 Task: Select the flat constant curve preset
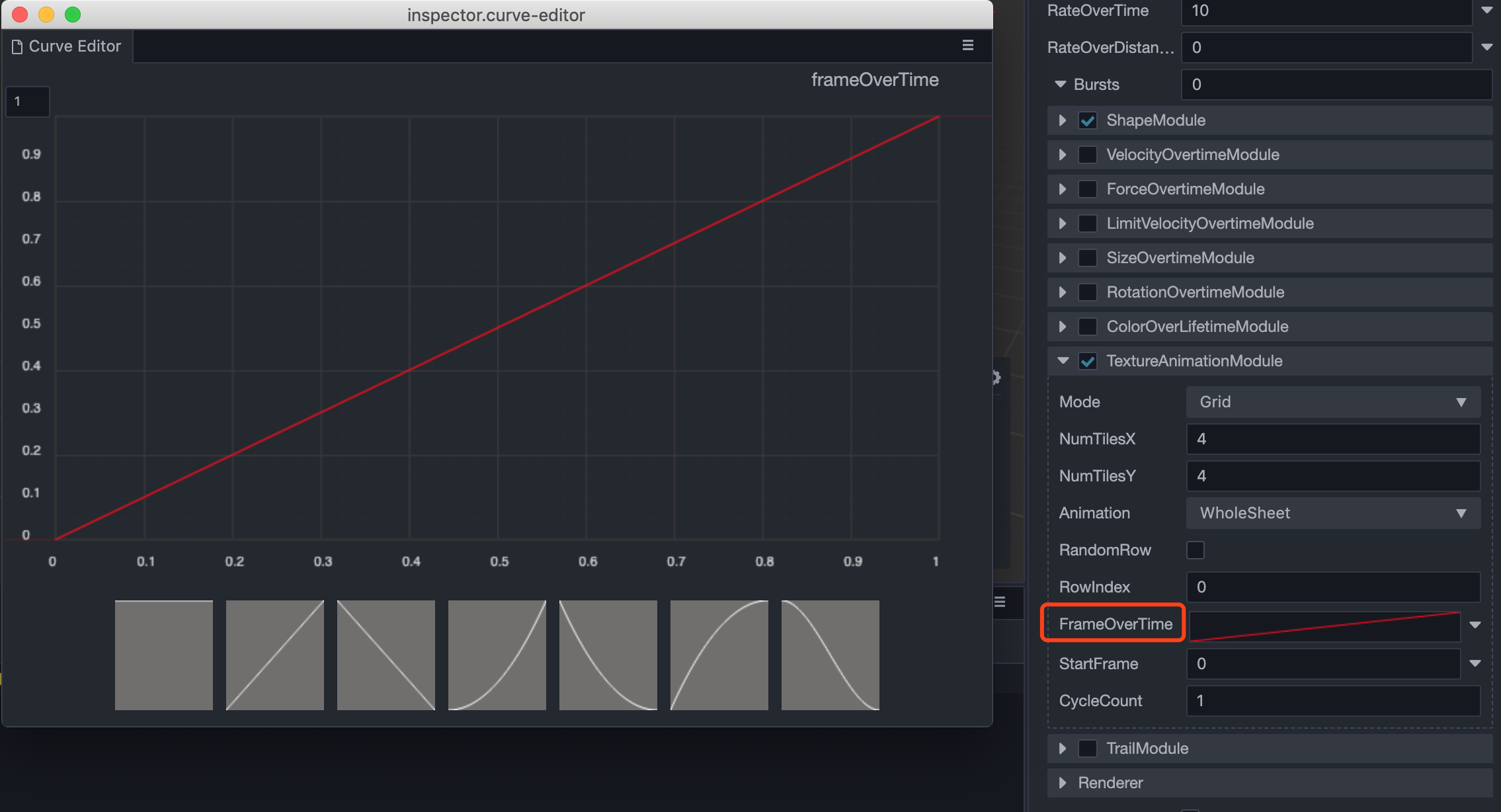point(163,655)
